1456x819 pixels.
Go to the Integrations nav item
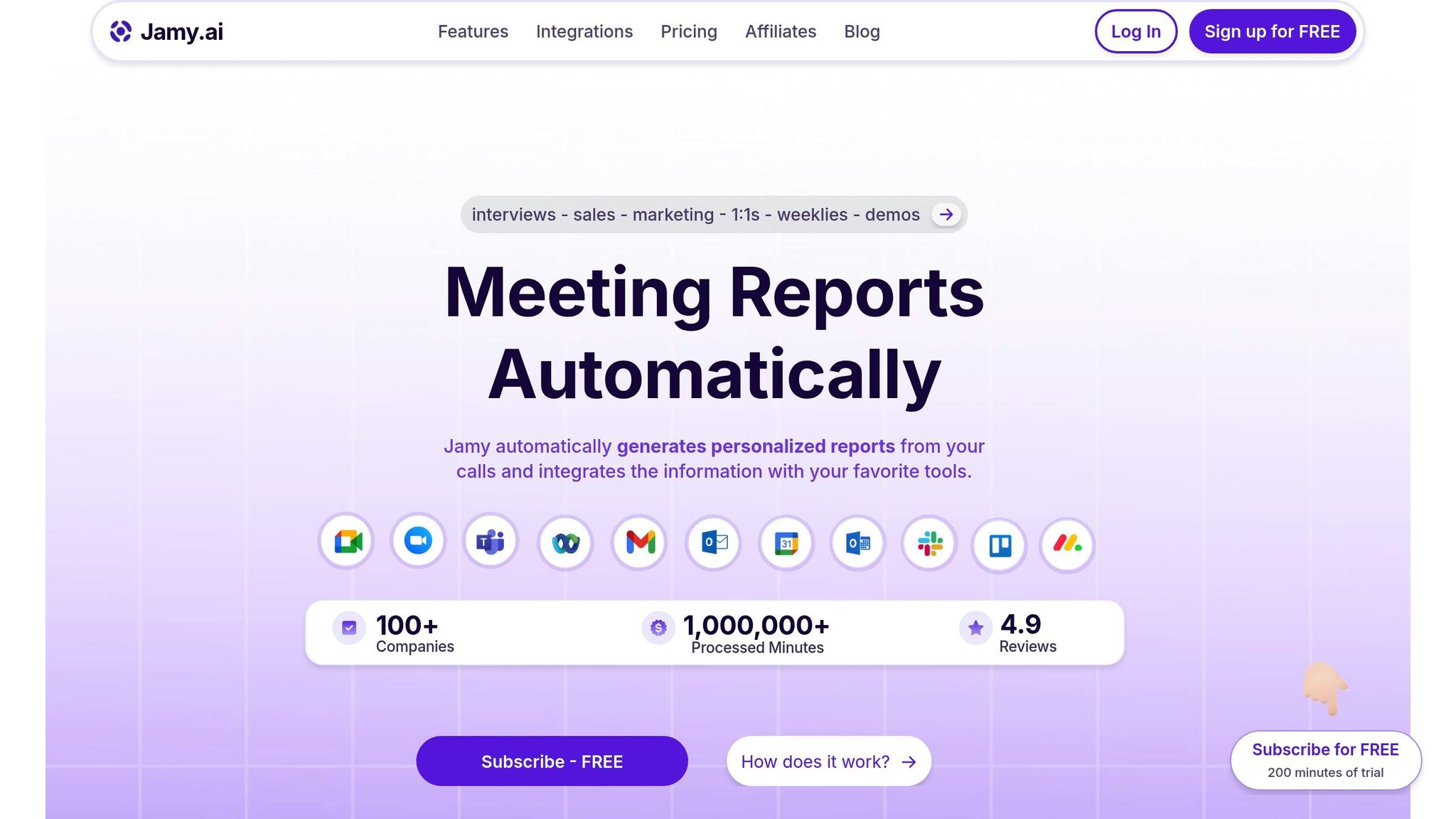click(584, 31)
